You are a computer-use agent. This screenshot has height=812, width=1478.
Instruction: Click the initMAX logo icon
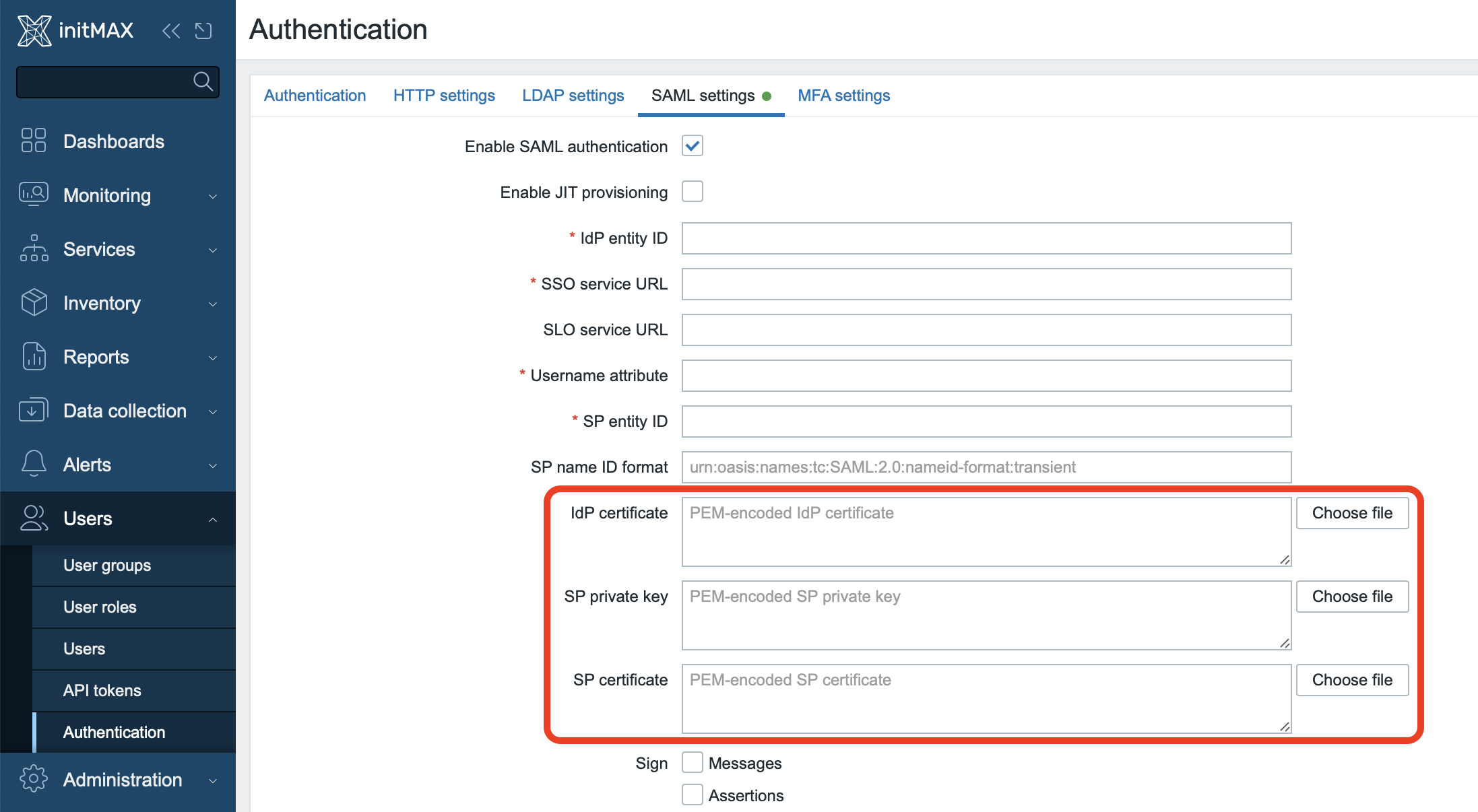point(34,30)
